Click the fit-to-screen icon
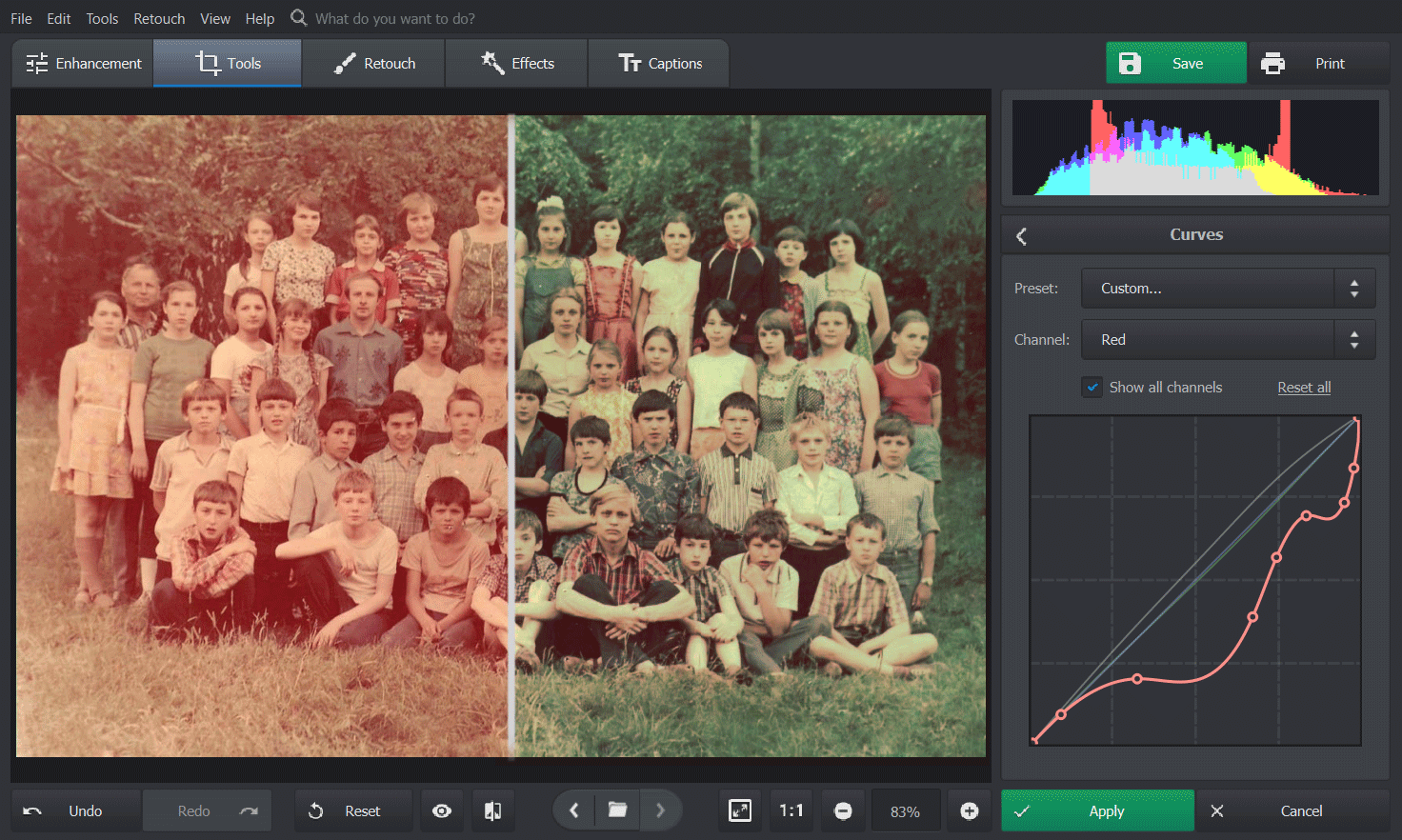Viewport: 1402px width, 840px height. coord(740,810)
